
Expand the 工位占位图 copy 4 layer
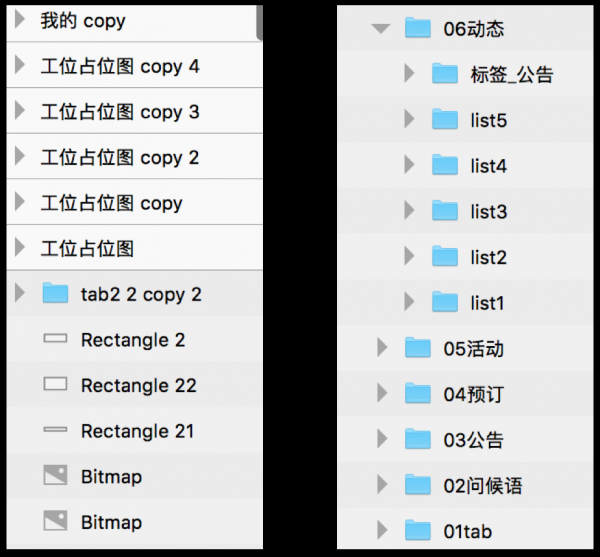(x=20, y=66)
